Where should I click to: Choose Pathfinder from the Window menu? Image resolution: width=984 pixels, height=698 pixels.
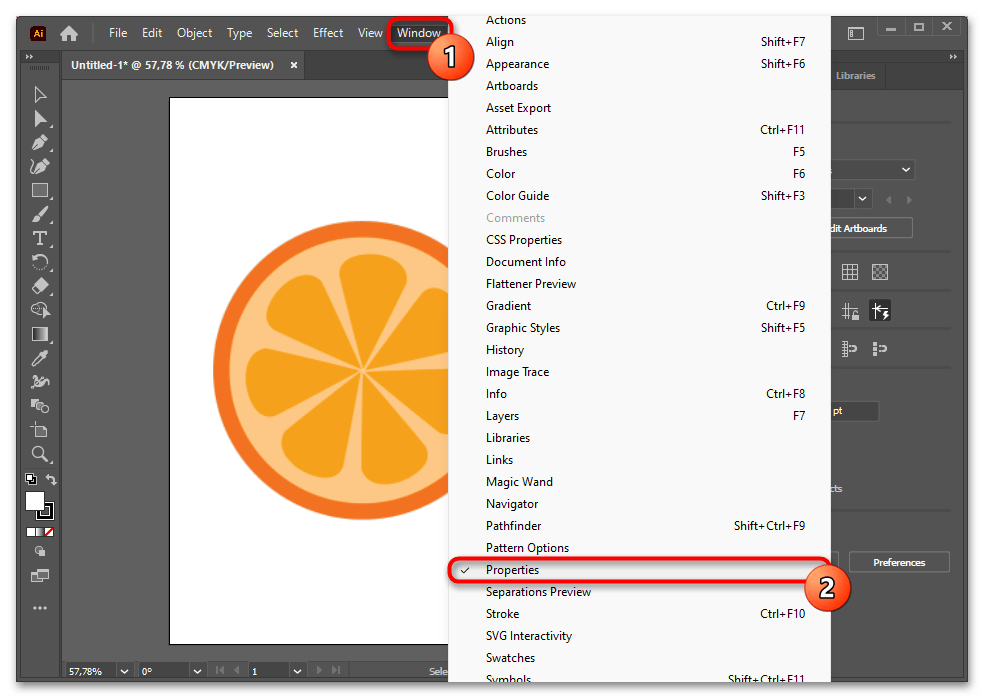[x=513, y=526]
